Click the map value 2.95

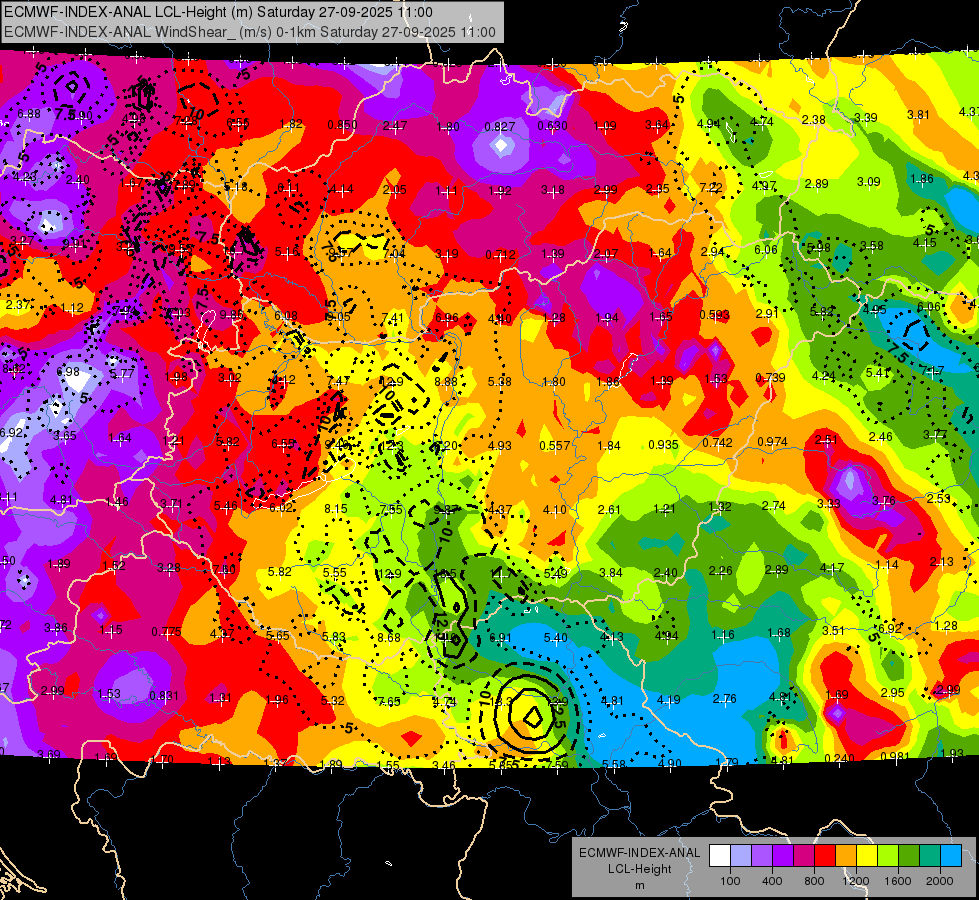(x=893, y=692)
